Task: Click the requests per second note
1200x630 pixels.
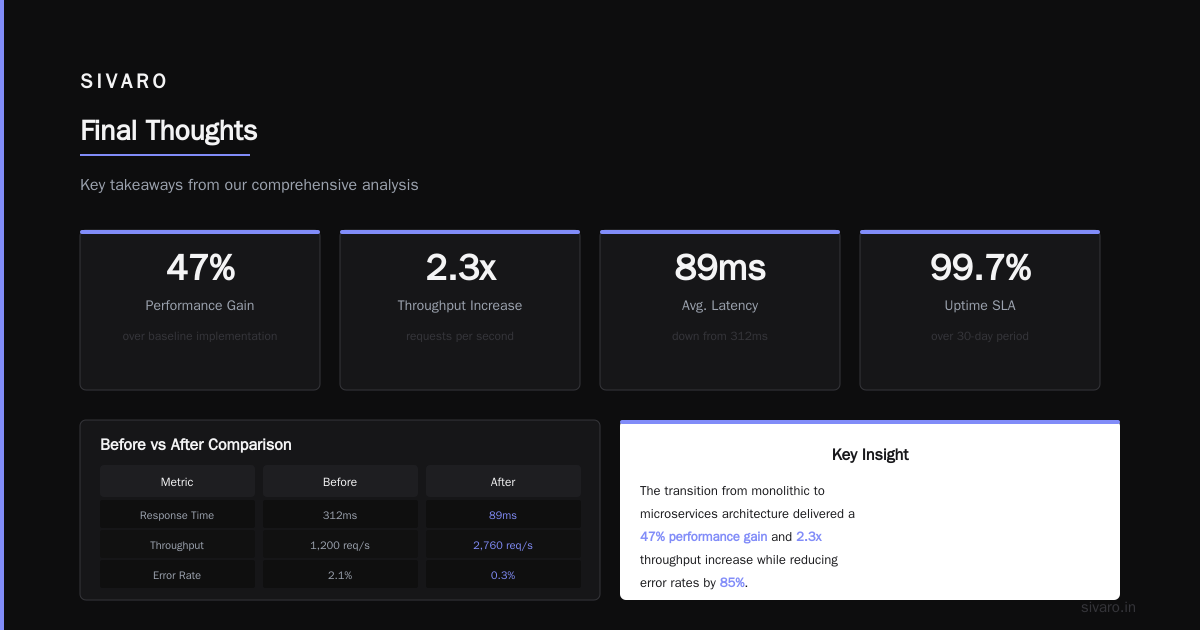Action: (460, 336)
